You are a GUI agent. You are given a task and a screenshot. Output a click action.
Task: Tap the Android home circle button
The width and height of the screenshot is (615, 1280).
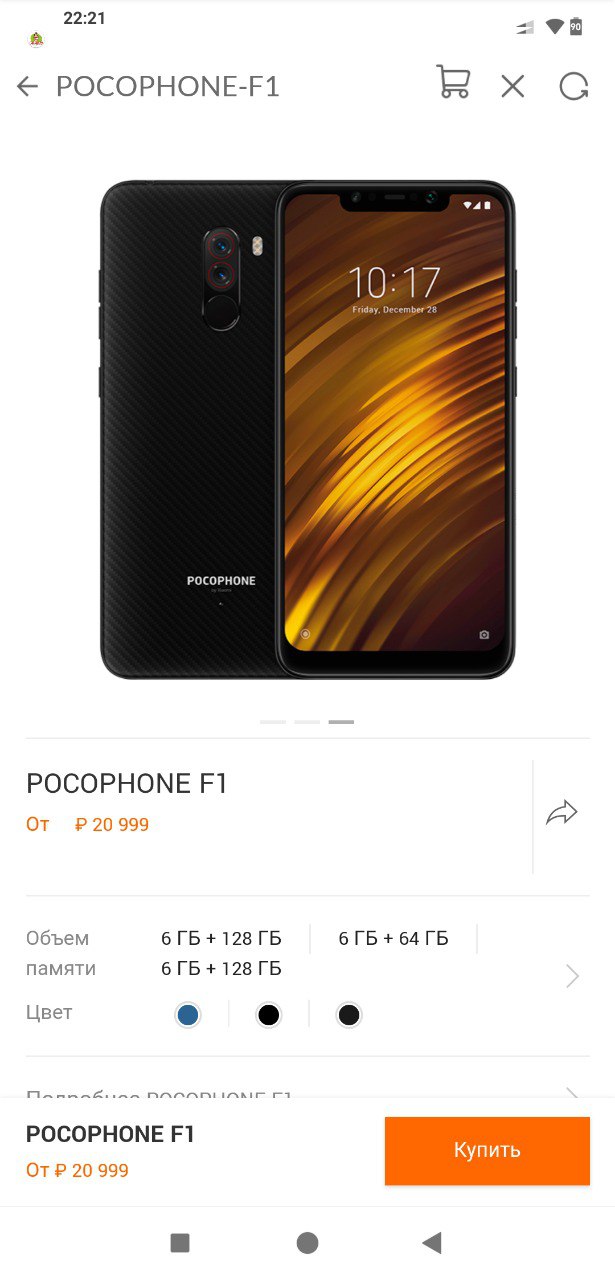tap(307, 1243)
